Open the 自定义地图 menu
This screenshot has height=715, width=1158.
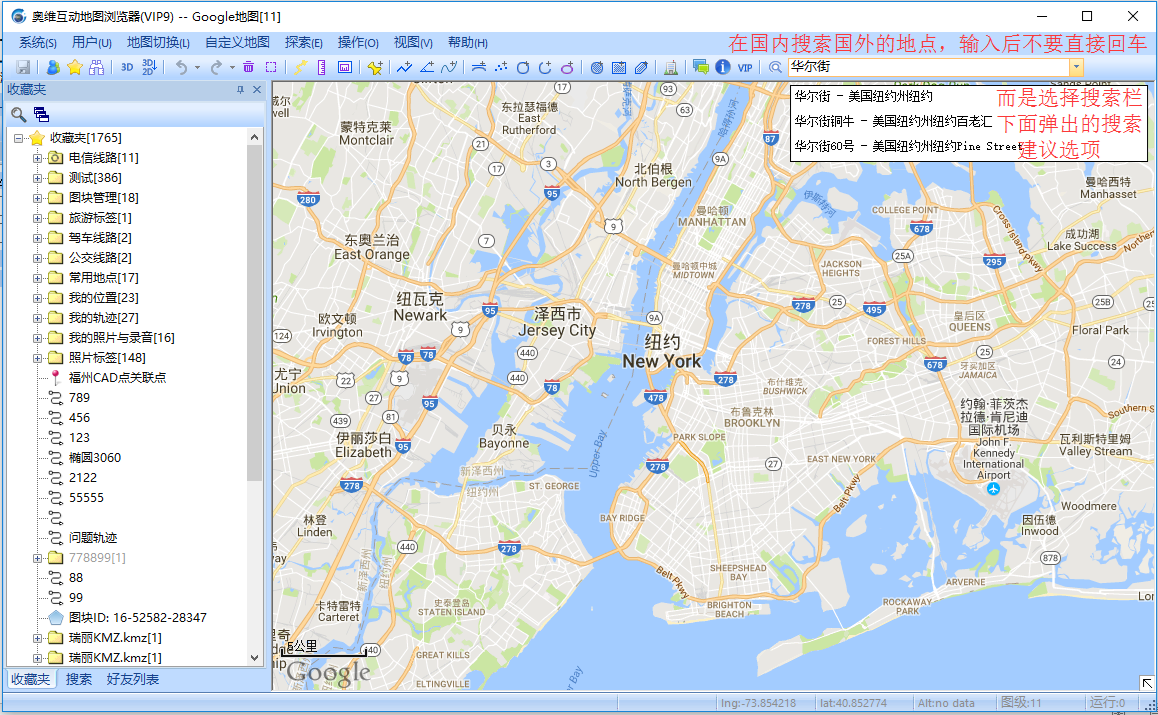(237, 43)
